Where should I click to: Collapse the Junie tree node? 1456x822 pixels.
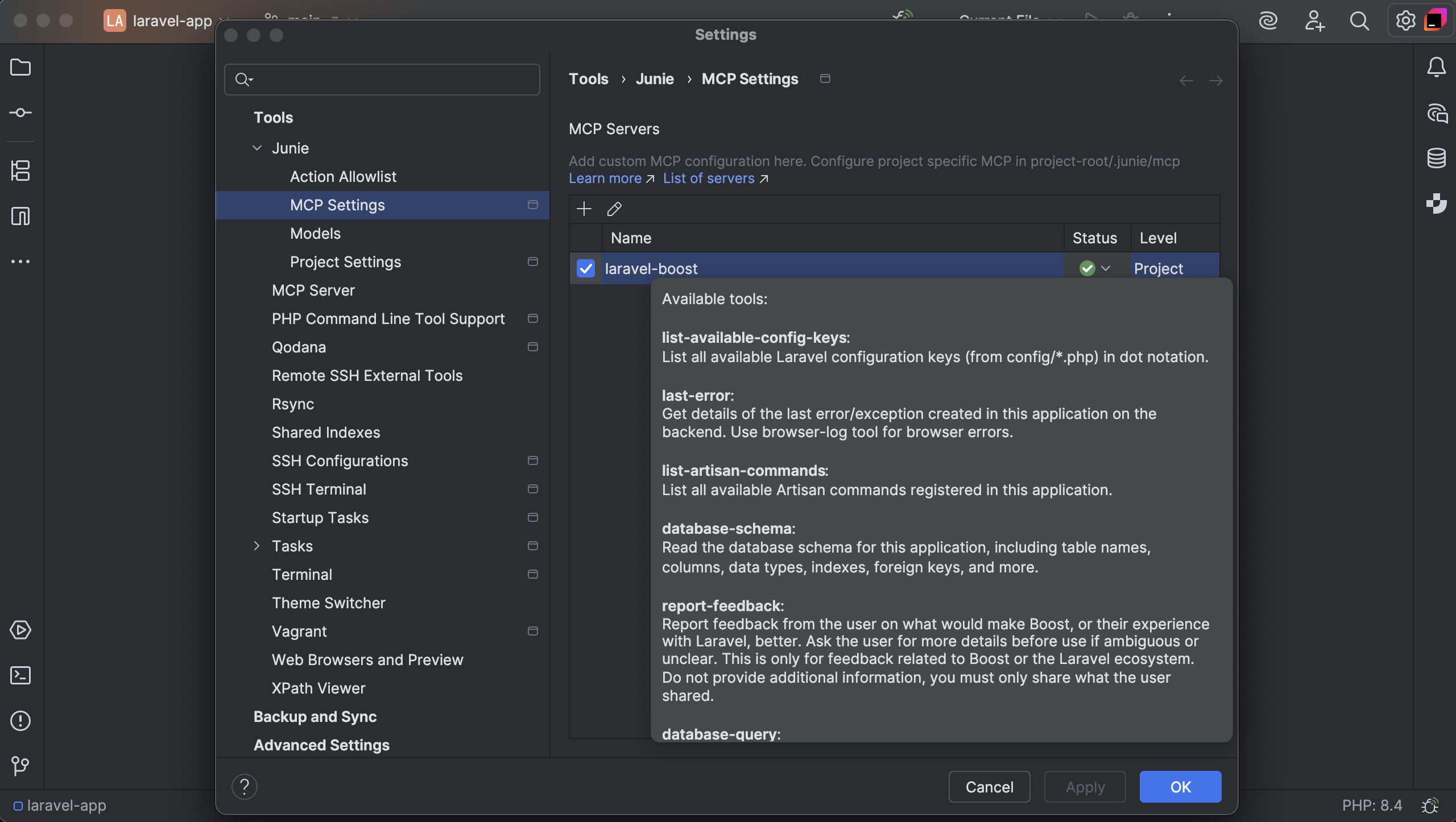click(257, 148)
